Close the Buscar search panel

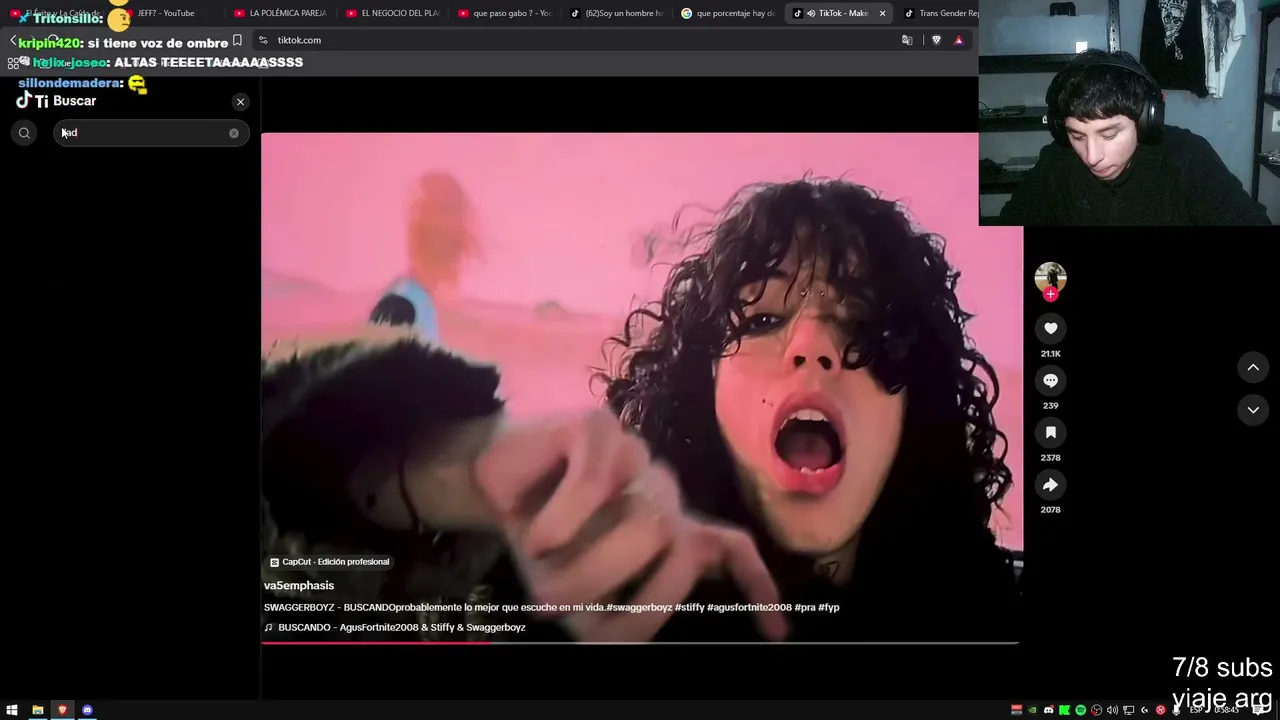coord(240,102)
